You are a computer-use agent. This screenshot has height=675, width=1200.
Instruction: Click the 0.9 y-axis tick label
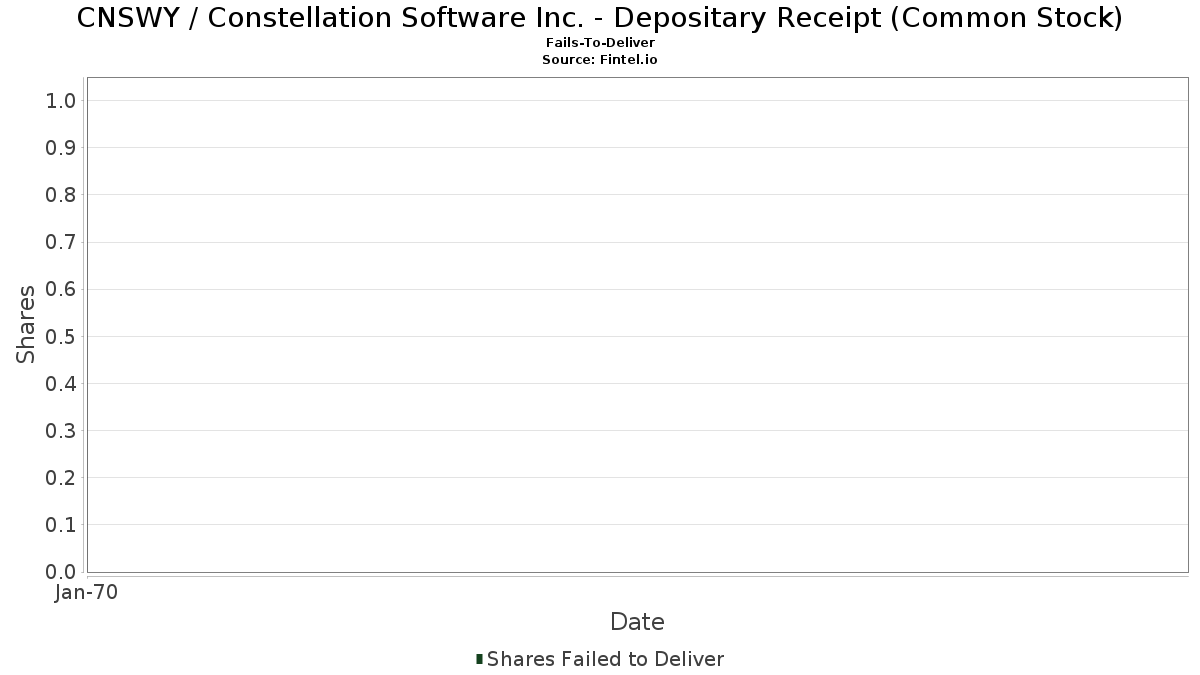(61, 148)
